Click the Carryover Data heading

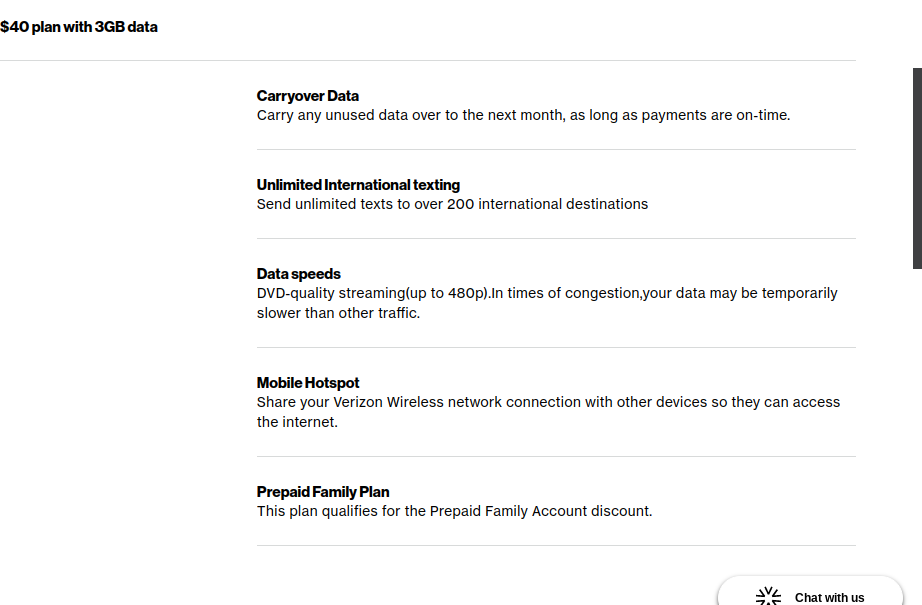[308, 96]
